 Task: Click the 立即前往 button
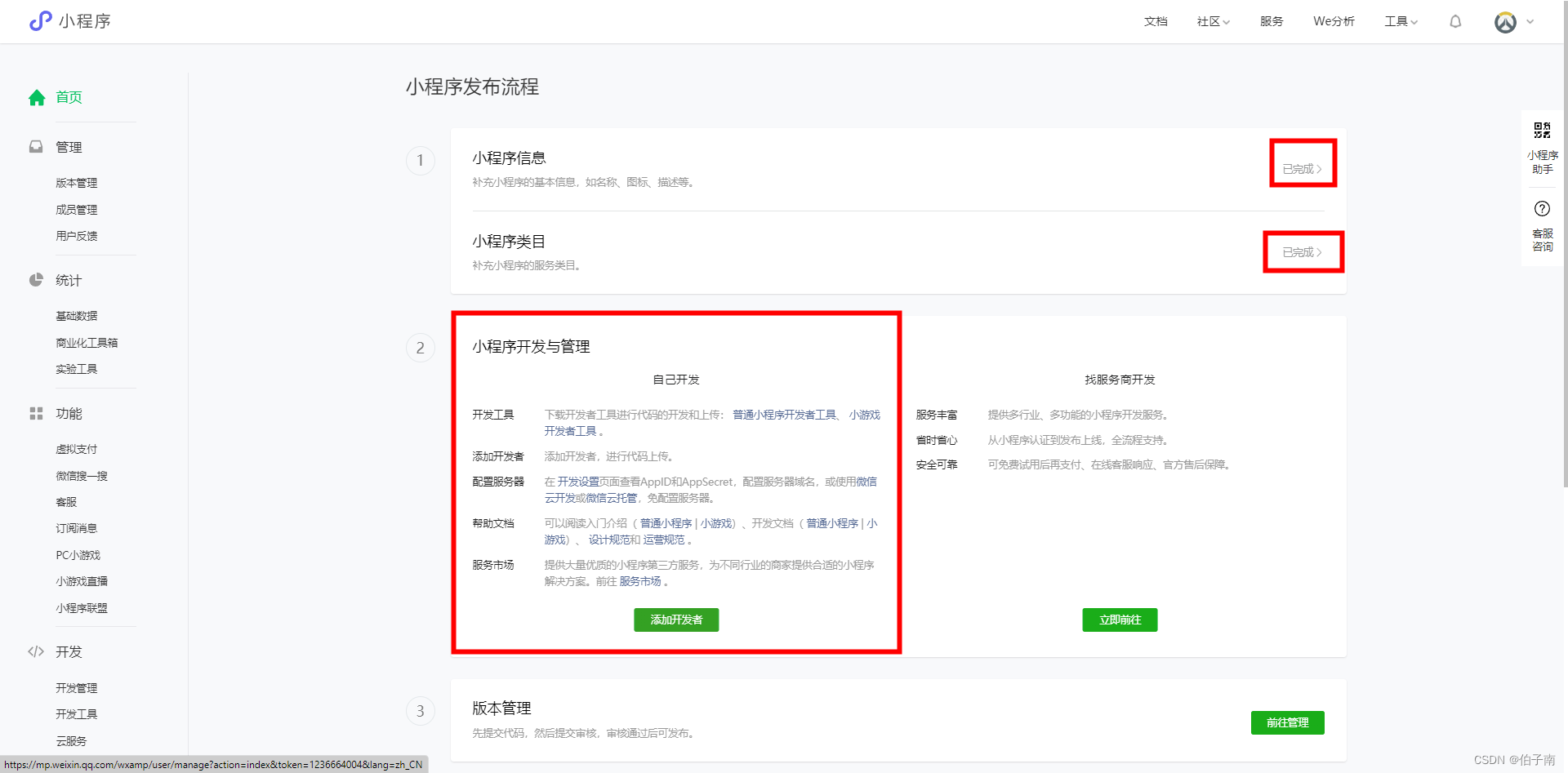tap(1119, 620)
